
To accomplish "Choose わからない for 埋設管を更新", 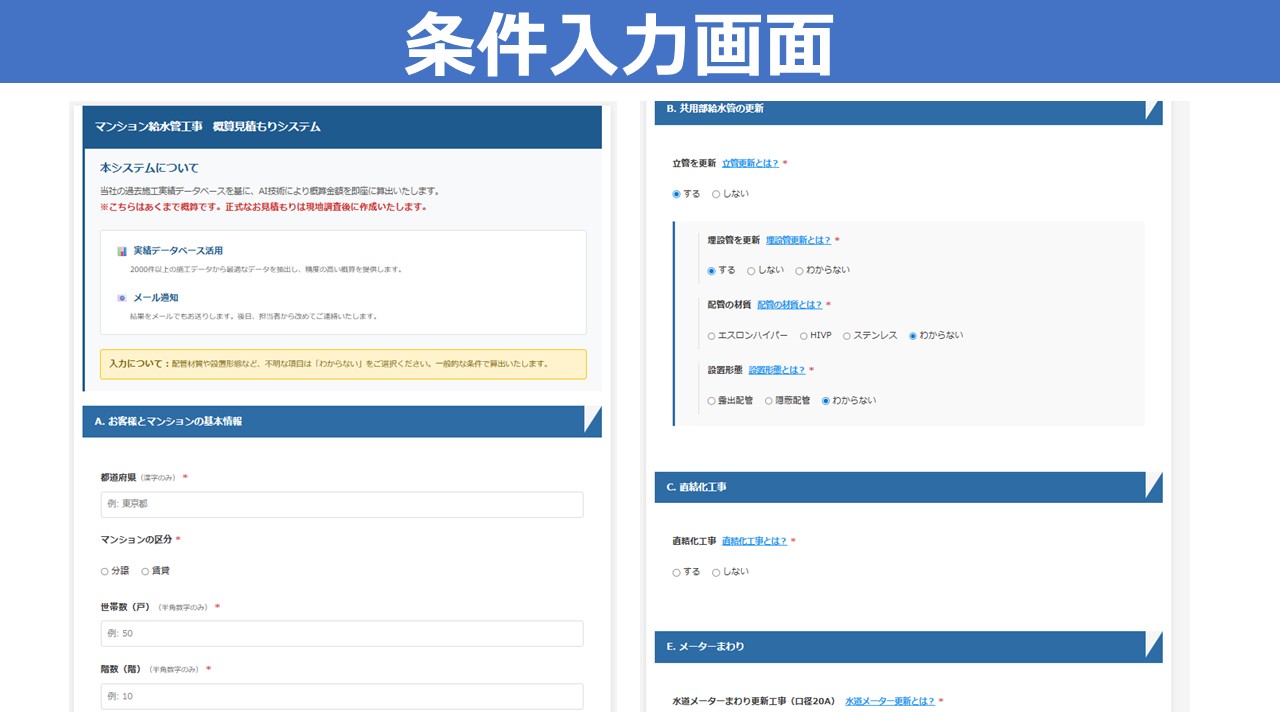I will pyautogui.click(x=799, y=271).
